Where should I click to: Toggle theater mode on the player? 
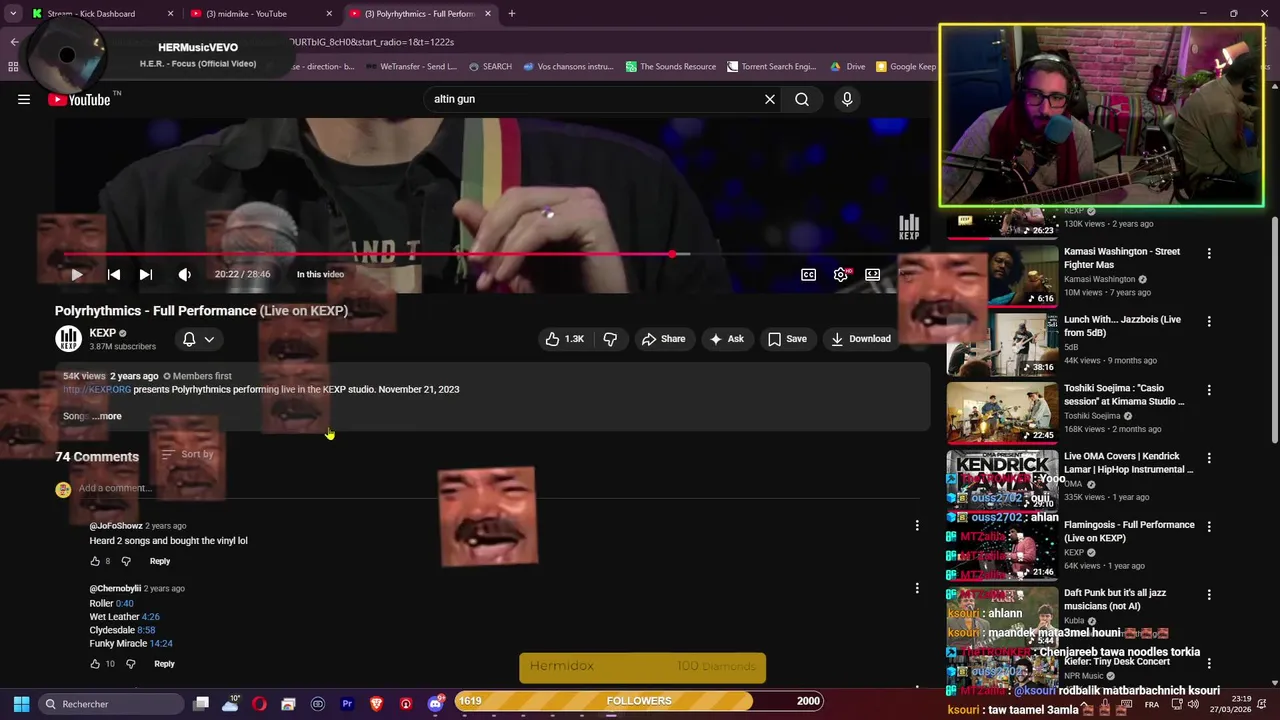coord(873,275)
